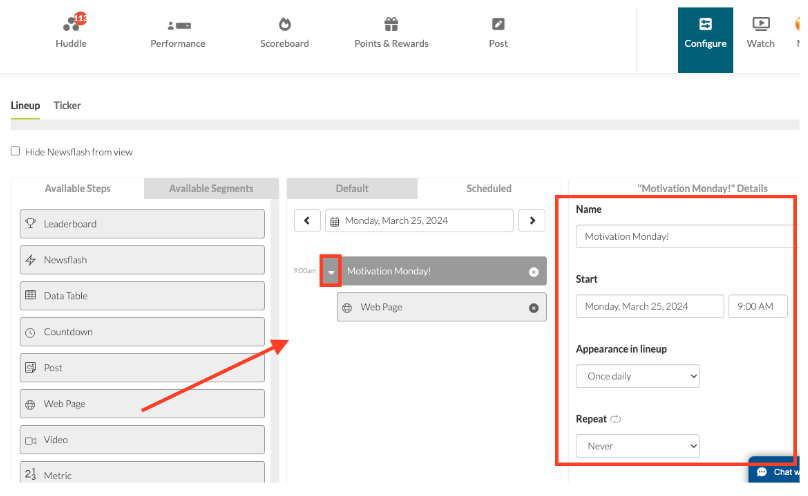The image size is (808, 496).
Task: Click the Countdown step button
Action: pyautogui.click(x=142, y=332)
